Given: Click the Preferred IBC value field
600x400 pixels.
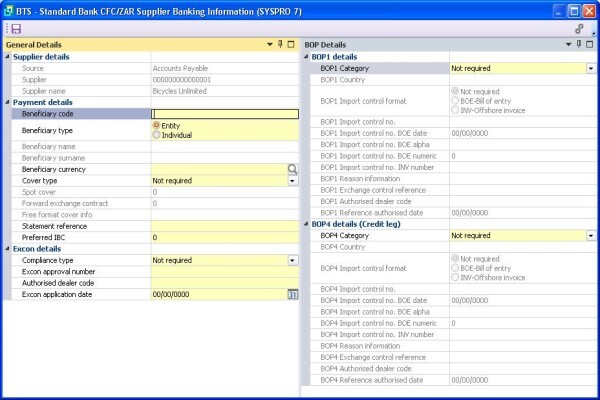Looking at the screenshot, I should point(225,238).
